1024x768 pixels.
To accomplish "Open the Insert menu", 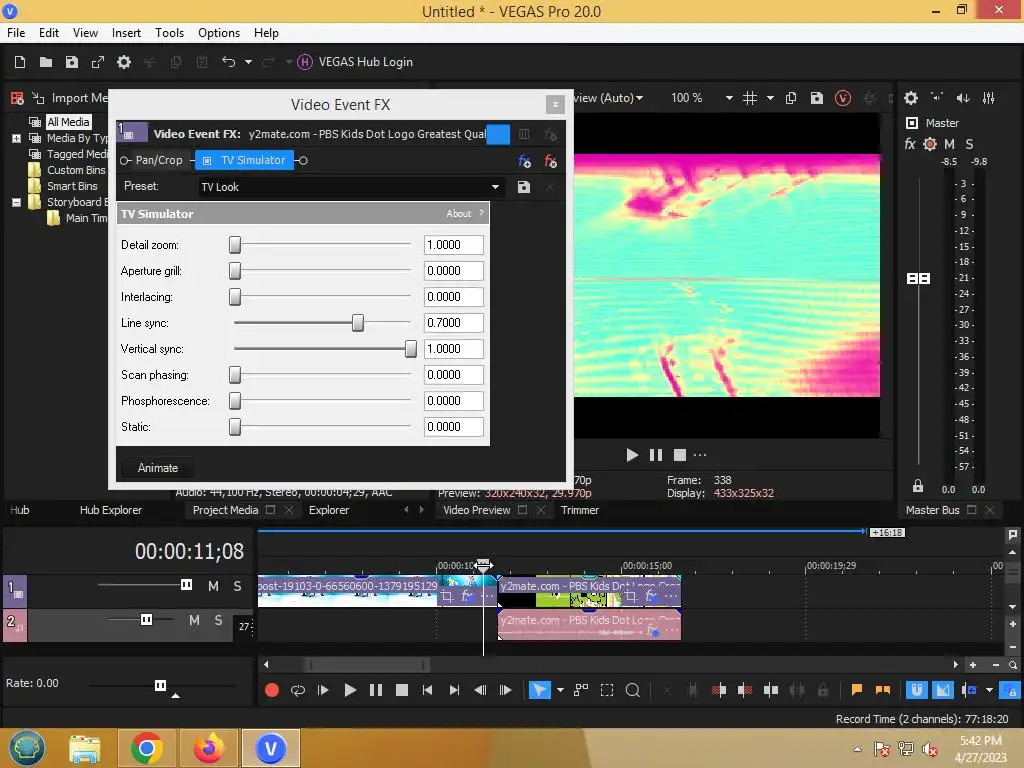I will [126, 33].
